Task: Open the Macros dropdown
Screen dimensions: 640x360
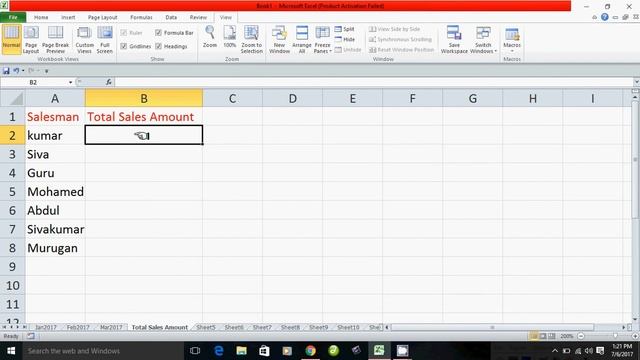Action: click(512, 39)
